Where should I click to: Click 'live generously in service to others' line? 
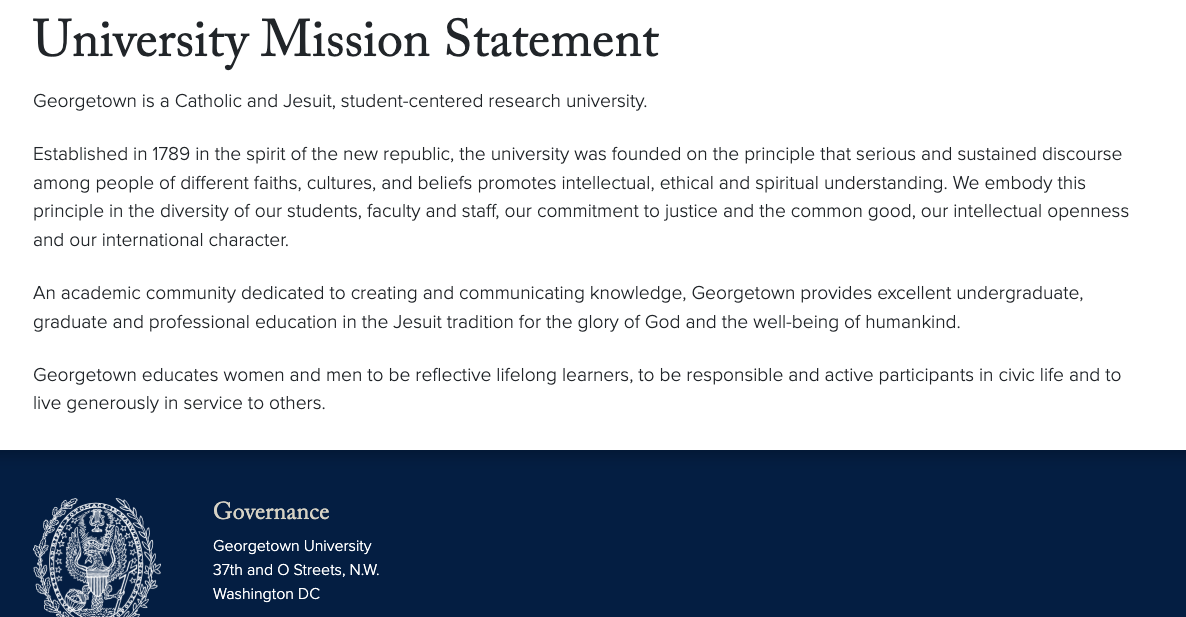179,404
